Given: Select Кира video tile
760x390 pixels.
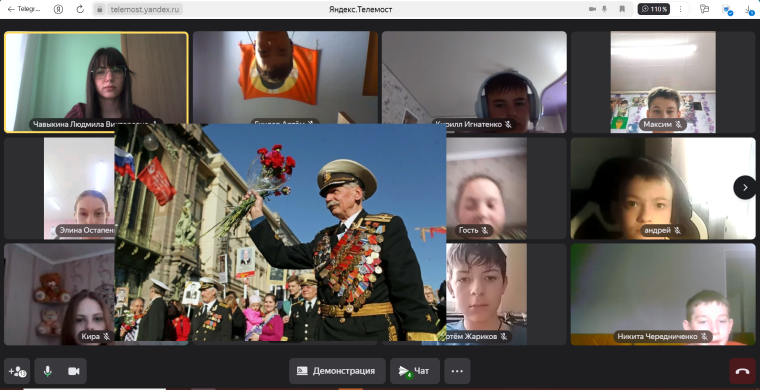Looking at the screenshot, I should click(x=59, y=294).
